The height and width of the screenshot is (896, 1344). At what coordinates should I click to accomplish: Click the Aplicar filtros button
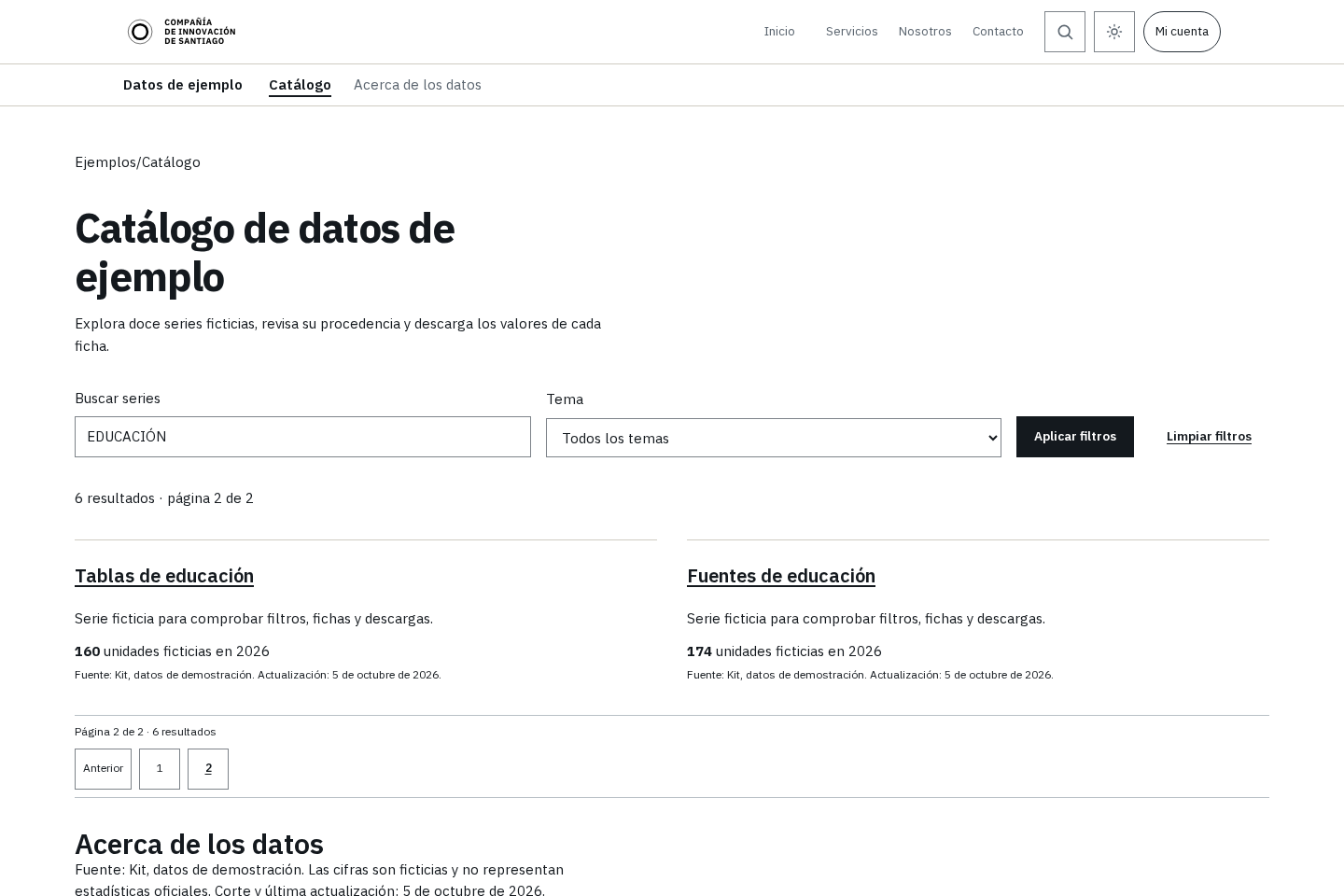[1075, 437]
